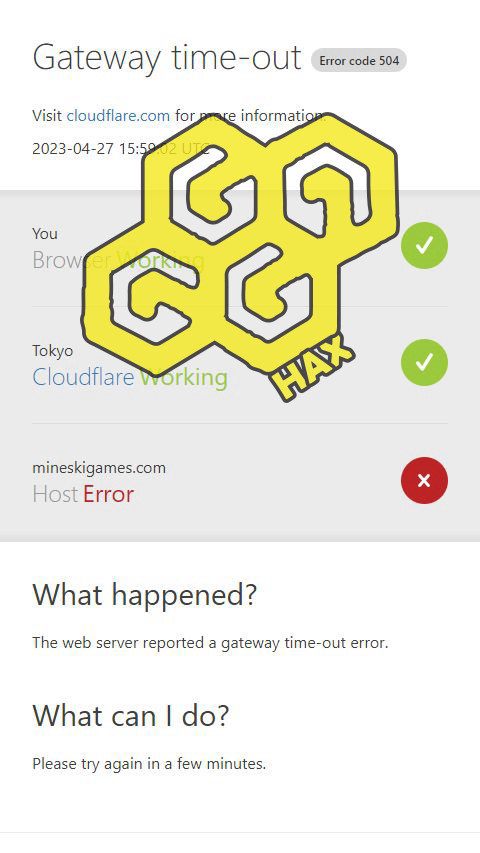
Task: Click the HAX label on the logo
Action: click(313, 367)
